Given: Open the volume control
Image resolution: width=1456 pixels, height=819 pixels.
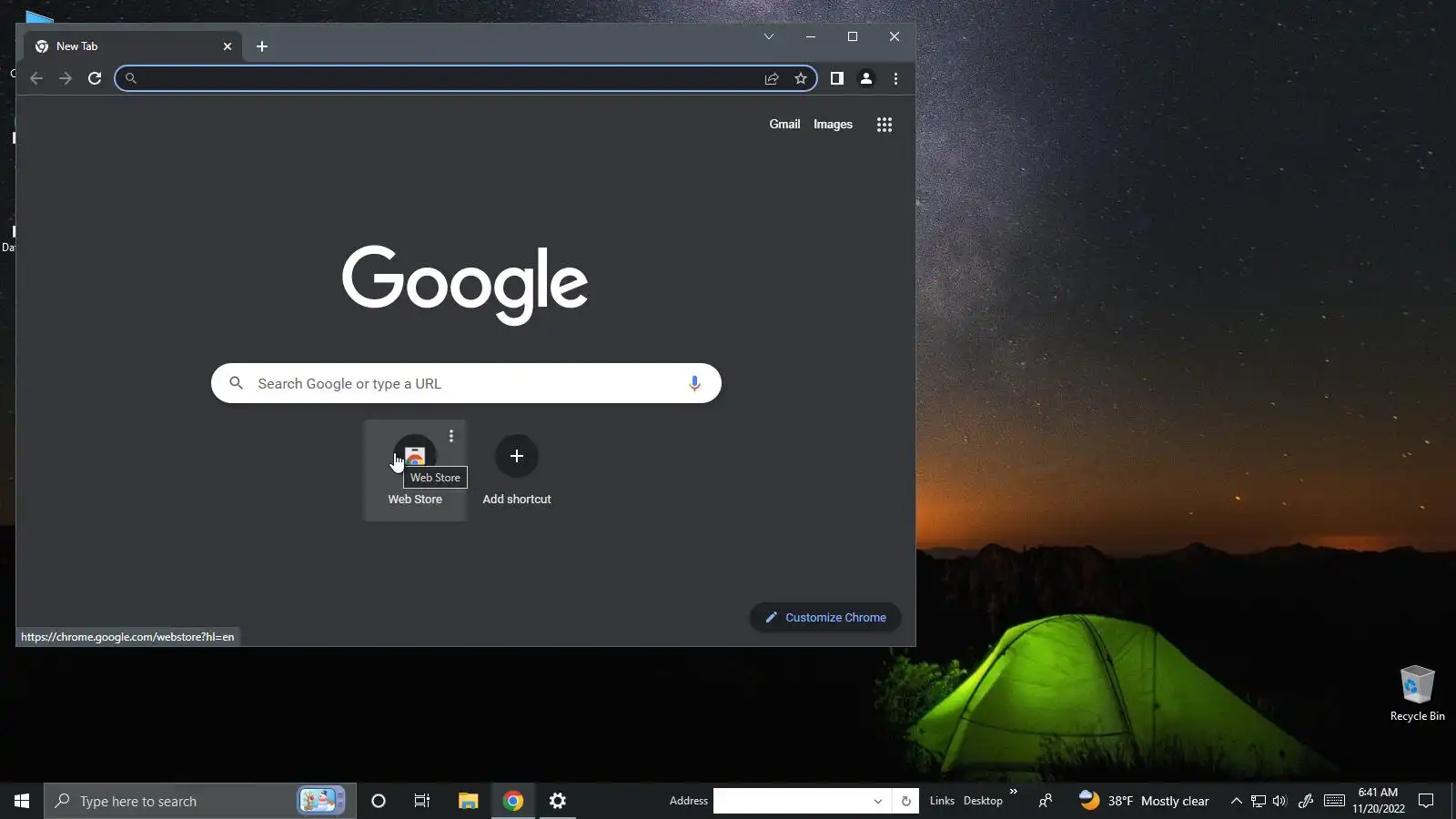Looking at the screenshot, I should tap(1280, 801).
